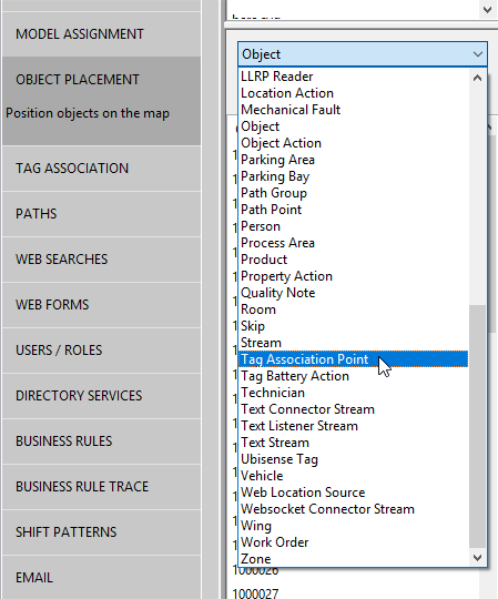Image resolution: width=498 pixels, height=599 pixels.
Task: Select Technician type
Action: [353, 392]
